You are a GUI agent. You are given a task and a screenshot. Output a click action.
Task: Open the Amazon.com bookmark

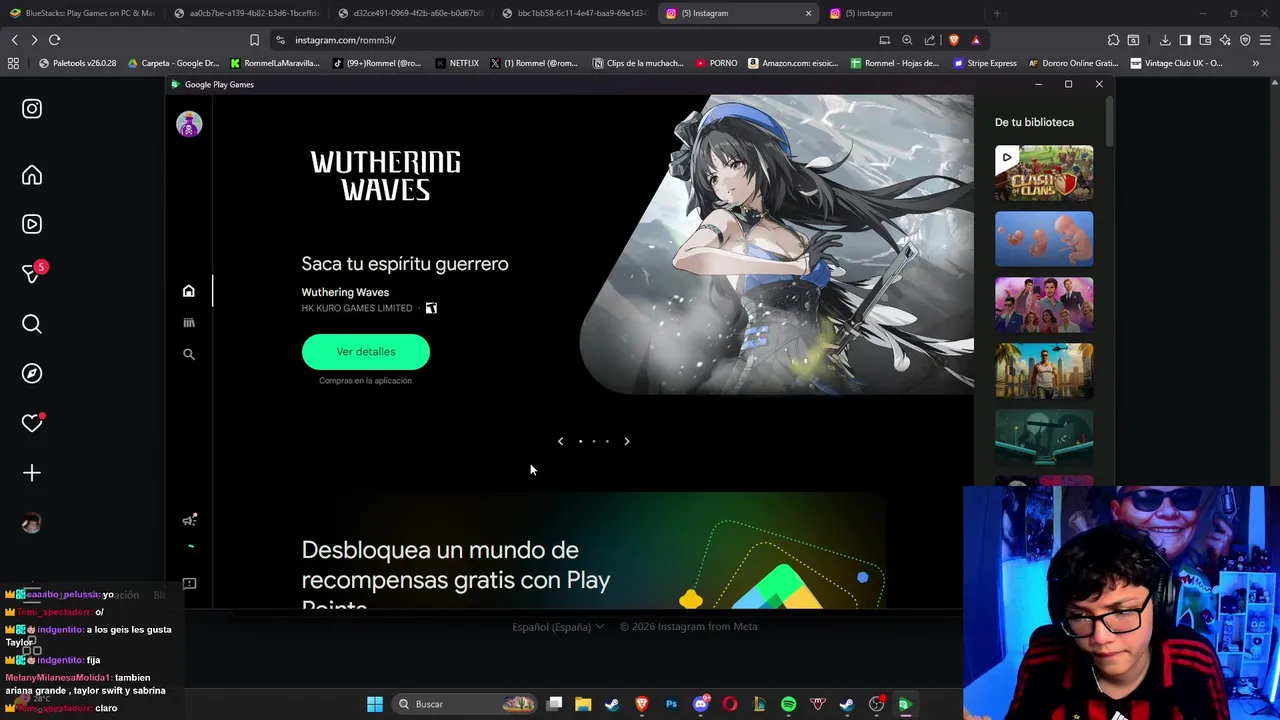point(793,63)
